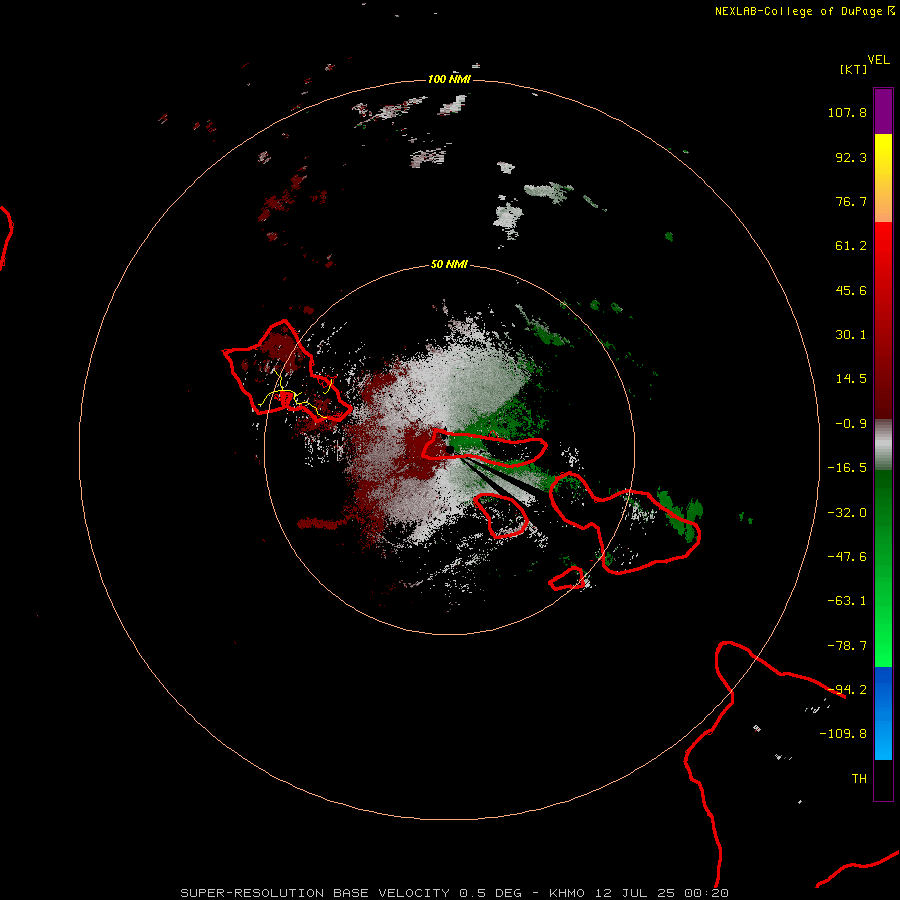The height and width of the screenshot is (900, 900).
Task: Click the 100 NMI range ring label
Action: pyautogui.click(x=449, y=79)
